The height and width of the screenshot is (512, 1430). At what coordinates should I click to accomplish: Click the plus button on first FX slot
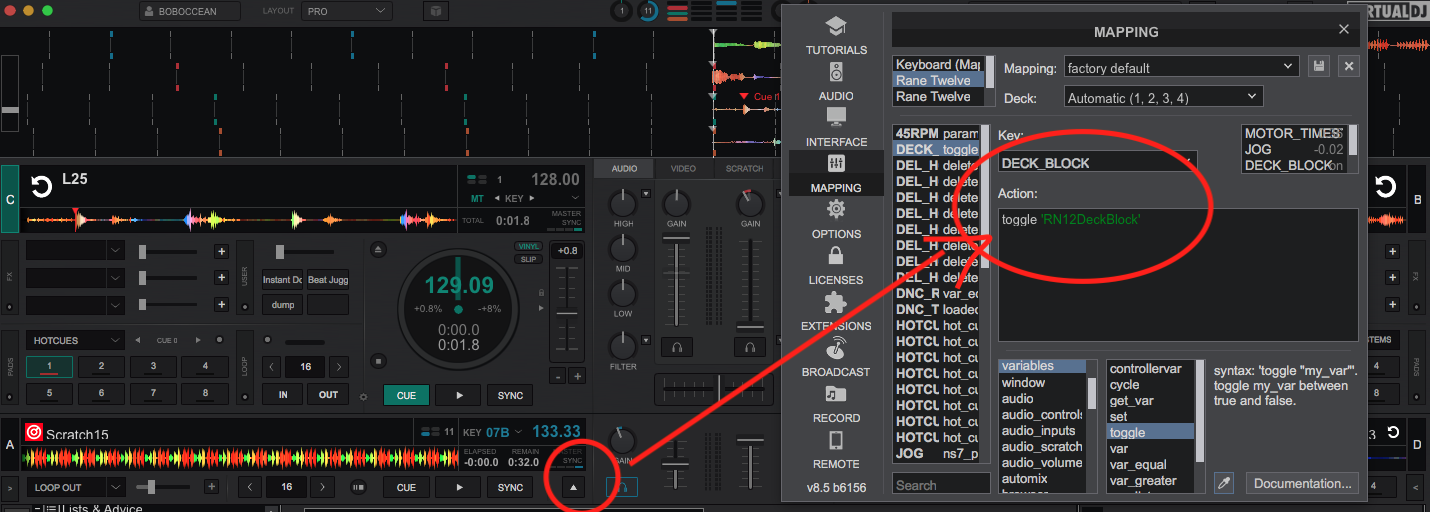pyautogui.click(x=221, y=251)
